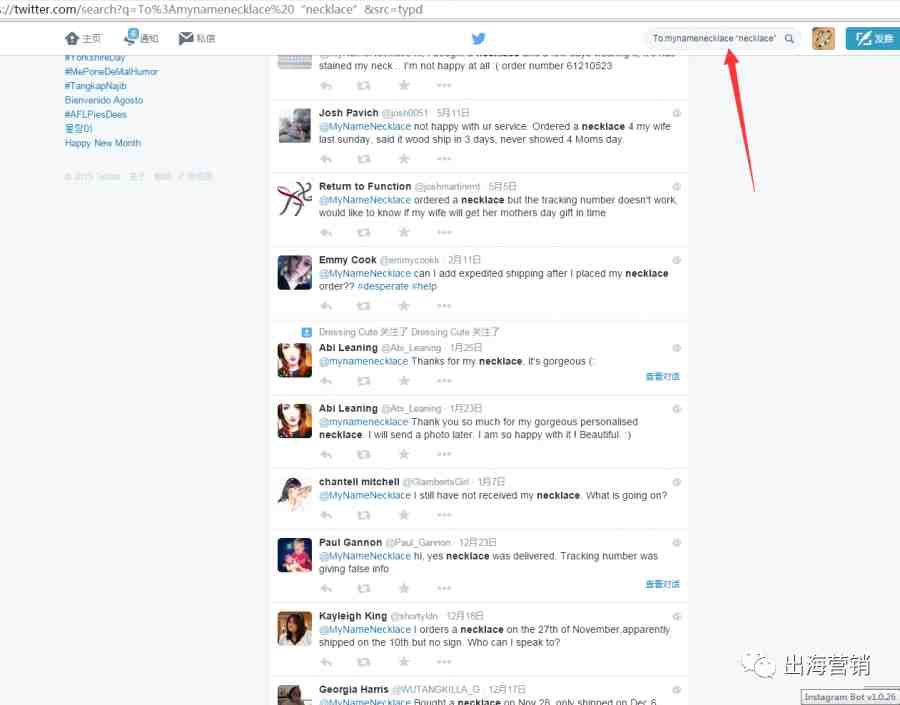The width and height of the screenshot is (900, 705).
Task: Reply to Kayleigh King's tweet
Action: click(326, 662)
